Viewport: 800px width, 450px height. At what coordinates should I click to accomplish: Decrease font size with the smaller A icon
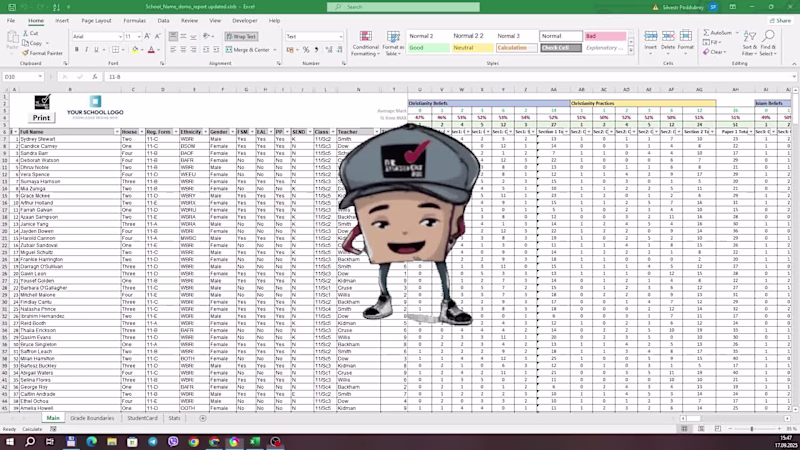pyautogui.click(x=158, y=36)
